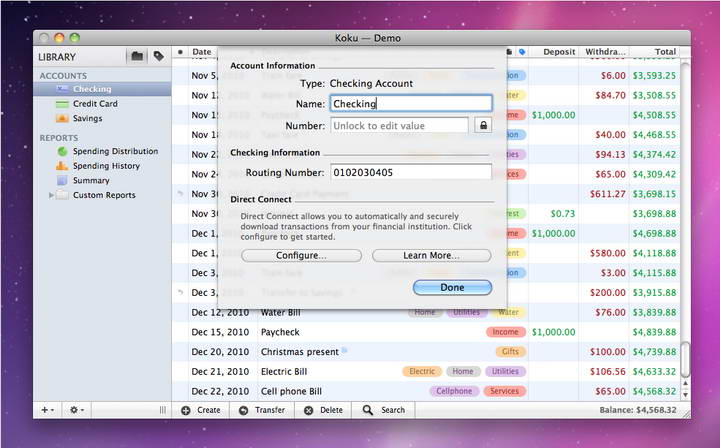Click the locked Number field

[399, 125]
